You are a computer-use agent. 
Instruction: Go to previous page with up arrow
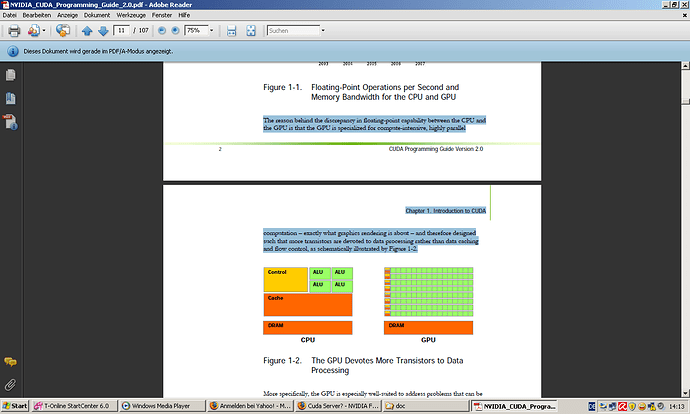pyautogui.click(x=87, y=31)
